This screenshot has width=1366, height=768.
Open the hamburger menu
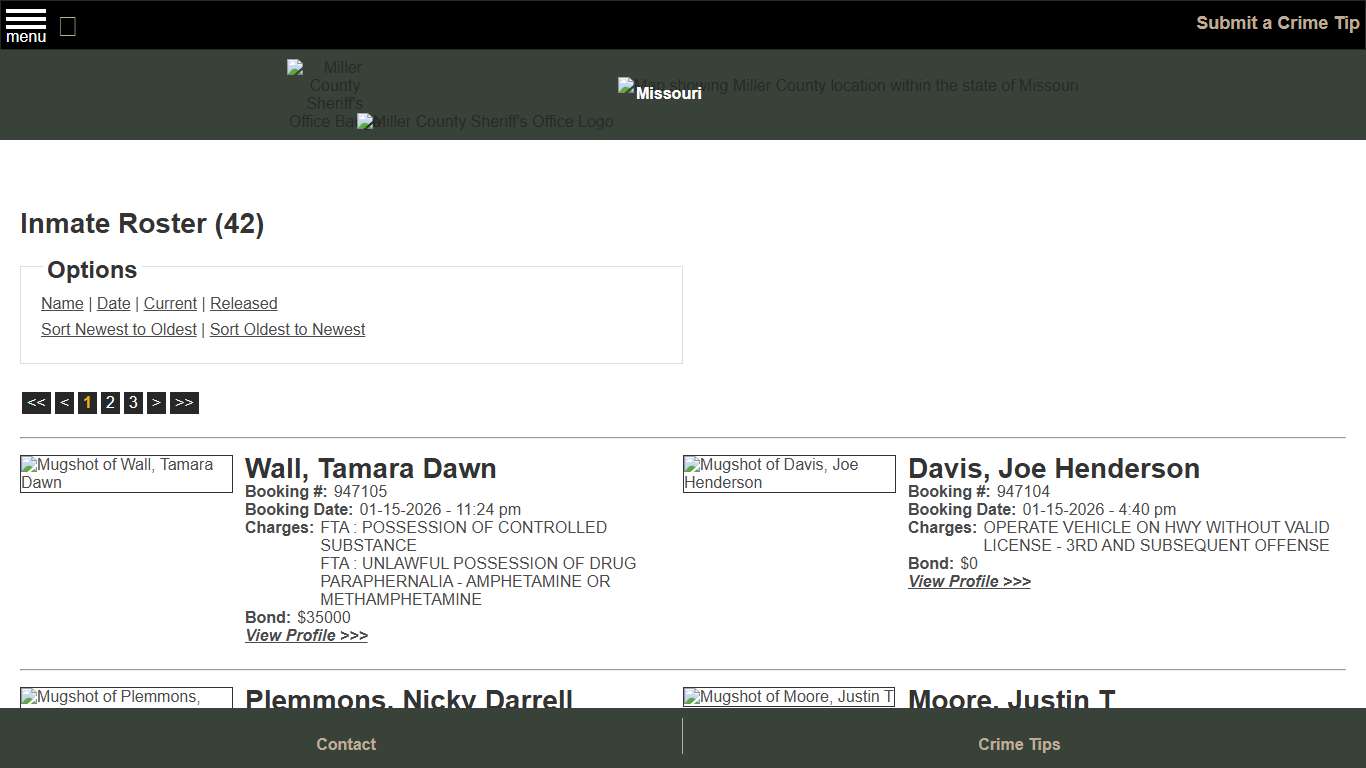point(25,25)
